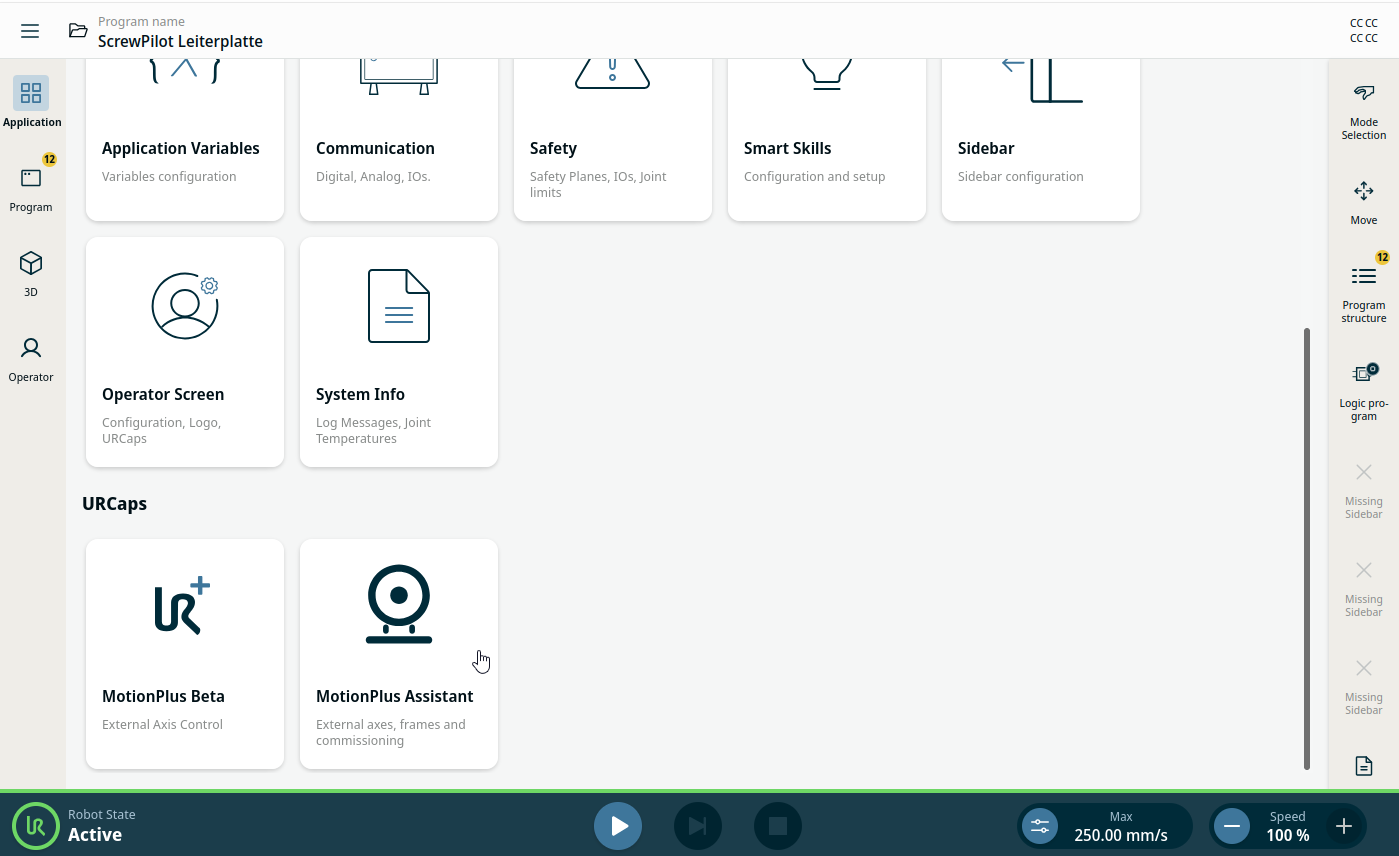Open Mode Selection in right sidebar
The height and width of the screenshot is (856, 1399).
tap(1364, 112)
